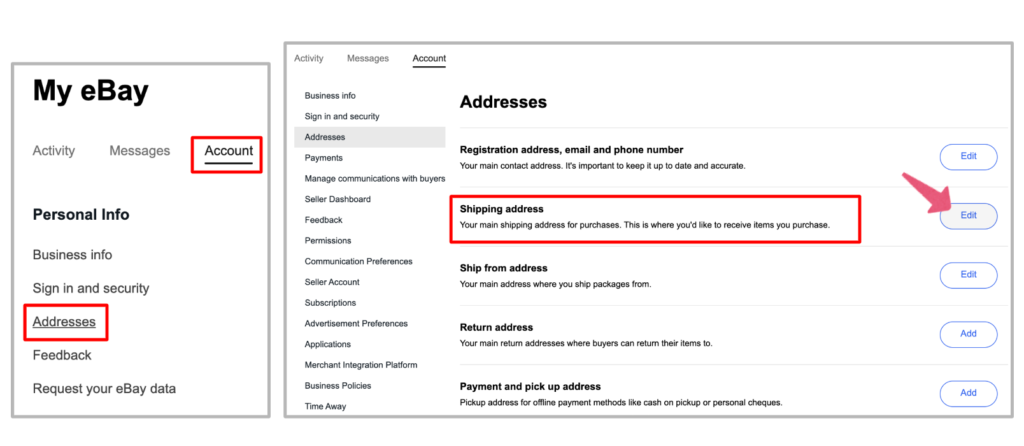Add a Return address
Image resolution: width=1024 pixels, height=446 pixels.
point(968,334)
